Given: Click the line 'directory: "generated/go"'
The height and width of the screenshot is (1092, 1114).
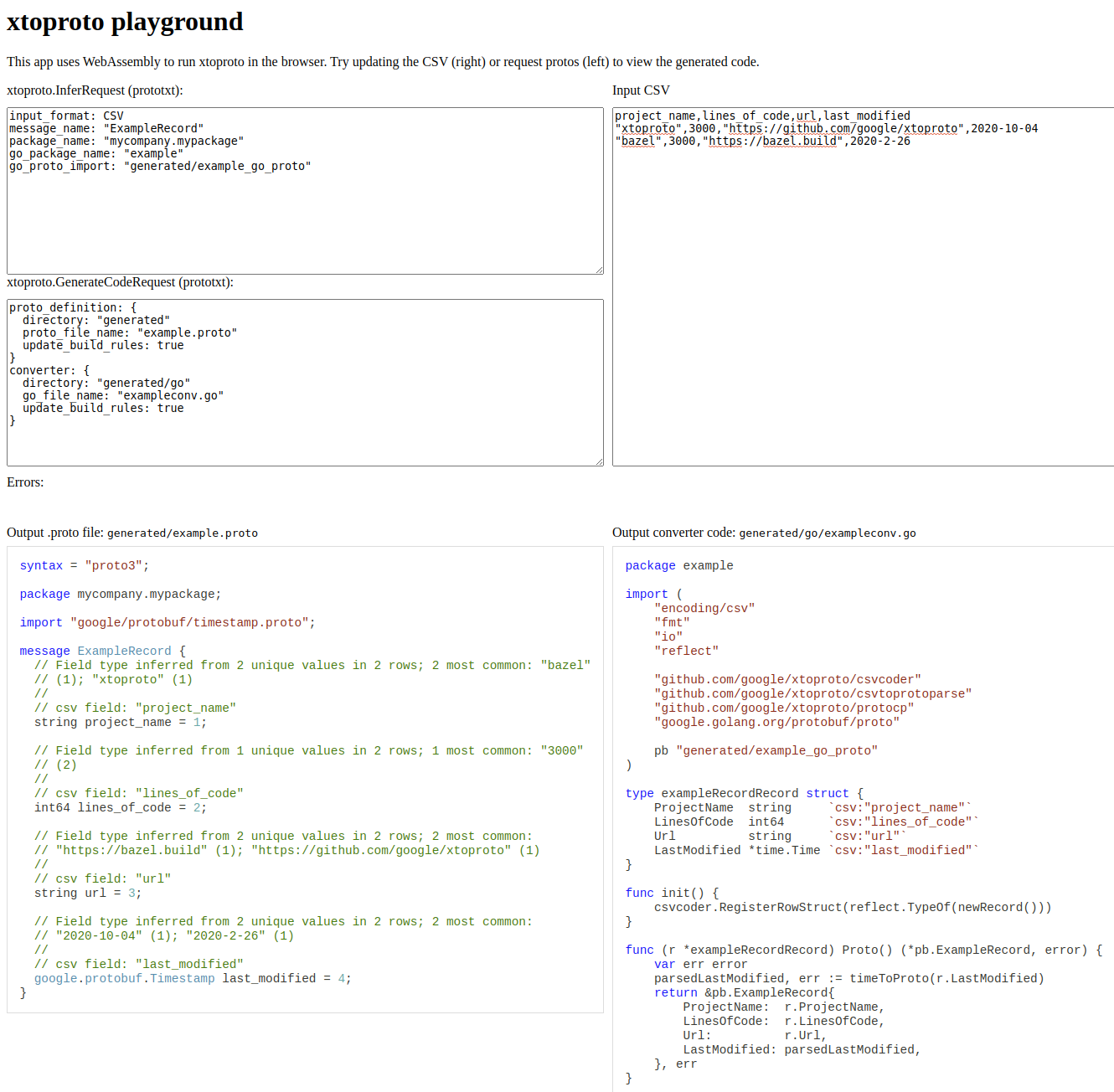Looking at the screenshot, I should click(x=106, y=383).
